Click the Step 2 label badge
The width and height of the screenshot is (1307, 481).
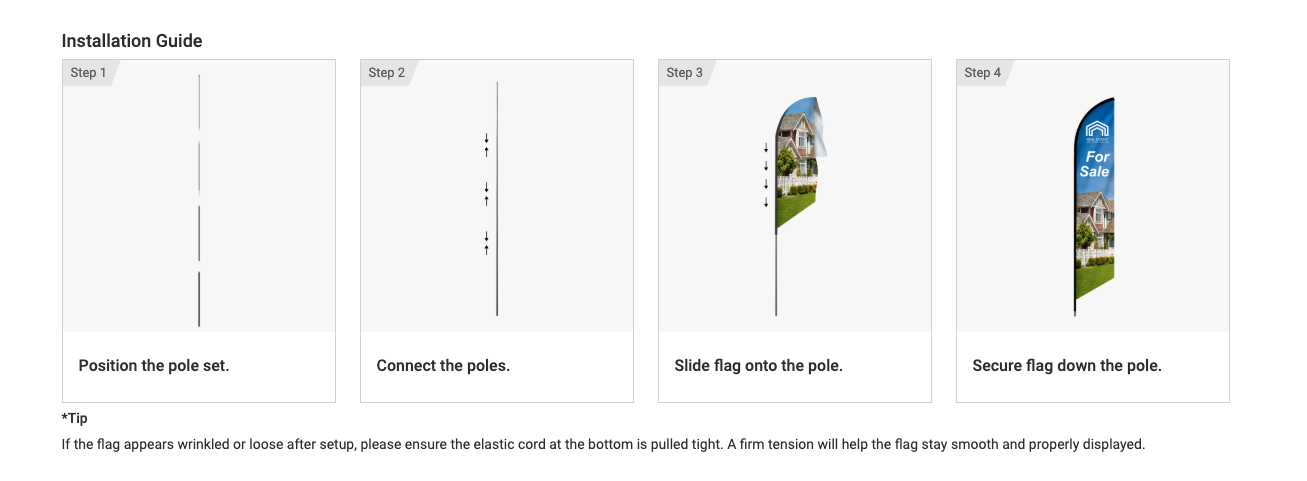pyautogui.click(x=387, y=73)
